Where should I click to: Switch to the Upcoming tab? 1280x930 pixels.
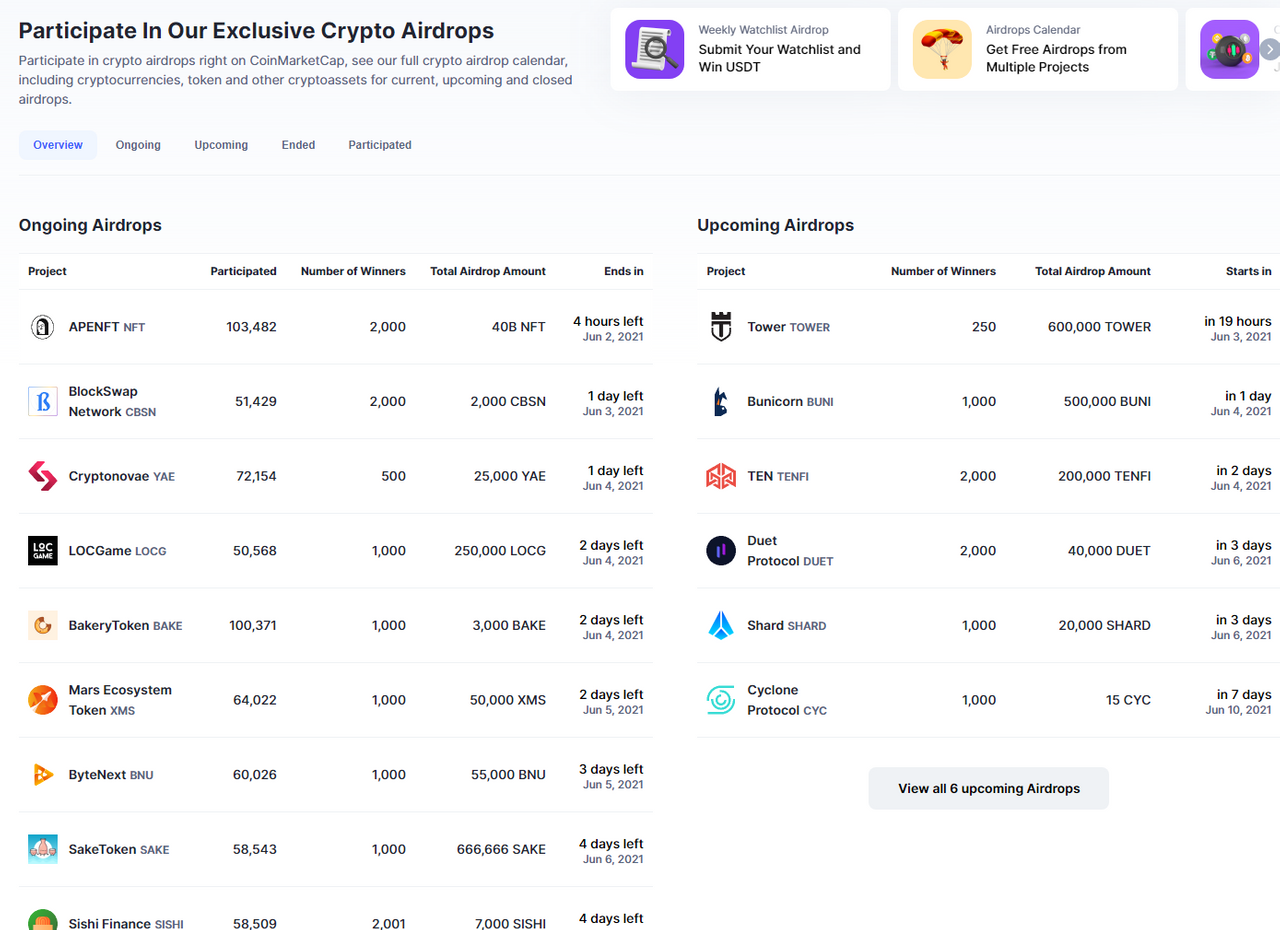tap(221, 145)
